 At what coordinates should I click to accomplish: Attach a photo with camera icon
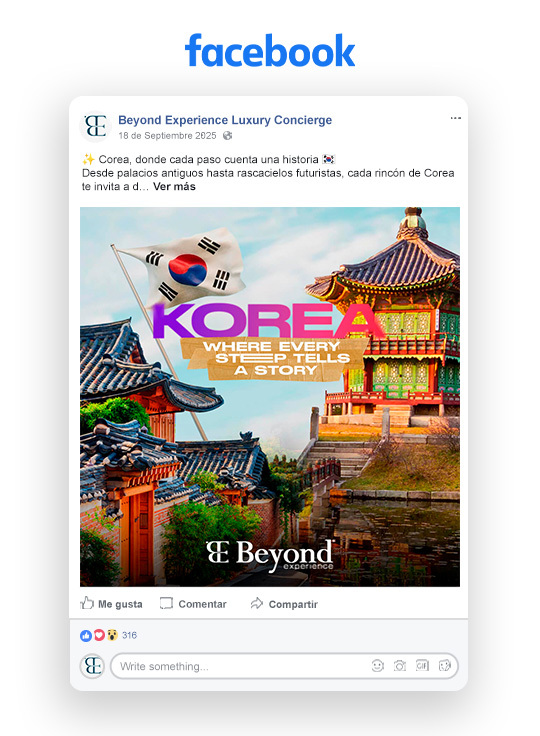point(400,666)
